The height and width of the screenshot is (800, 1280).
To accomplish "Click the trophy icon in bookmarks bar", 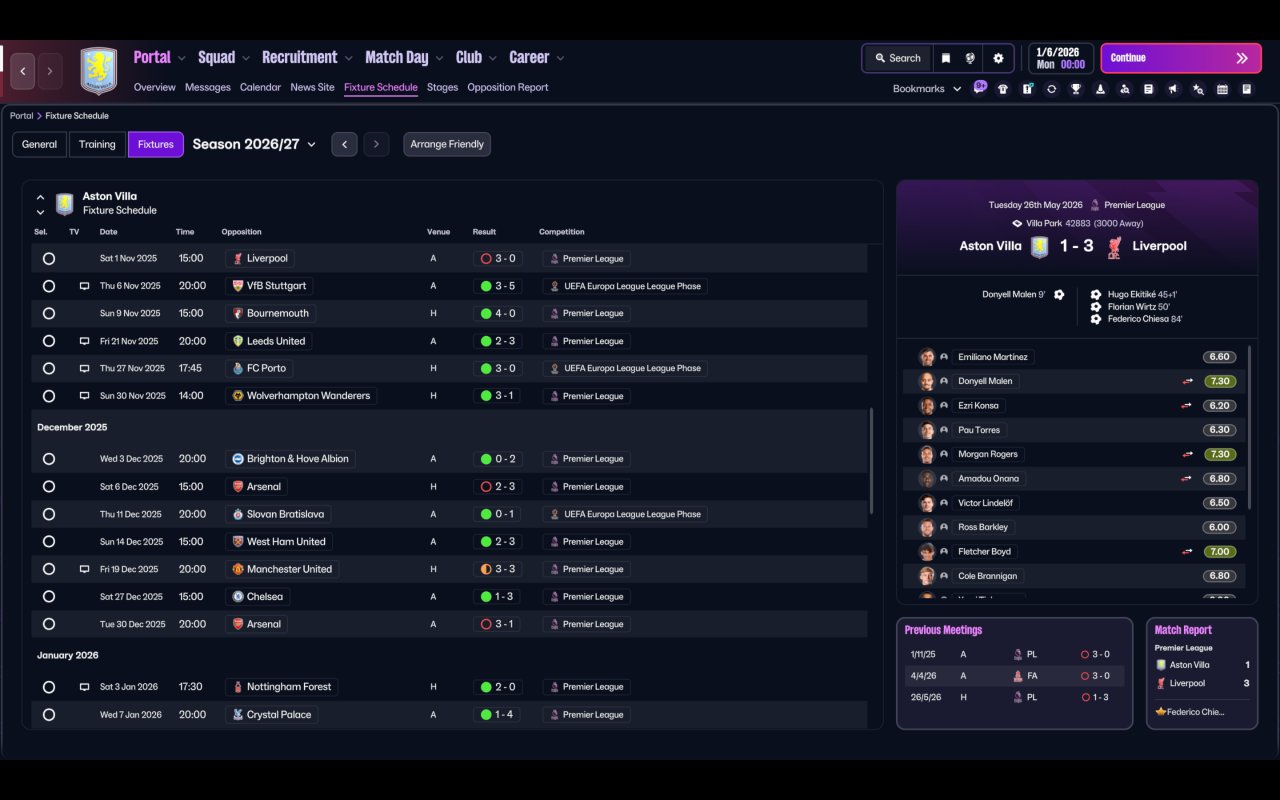I will click(x=1076, y=89).
